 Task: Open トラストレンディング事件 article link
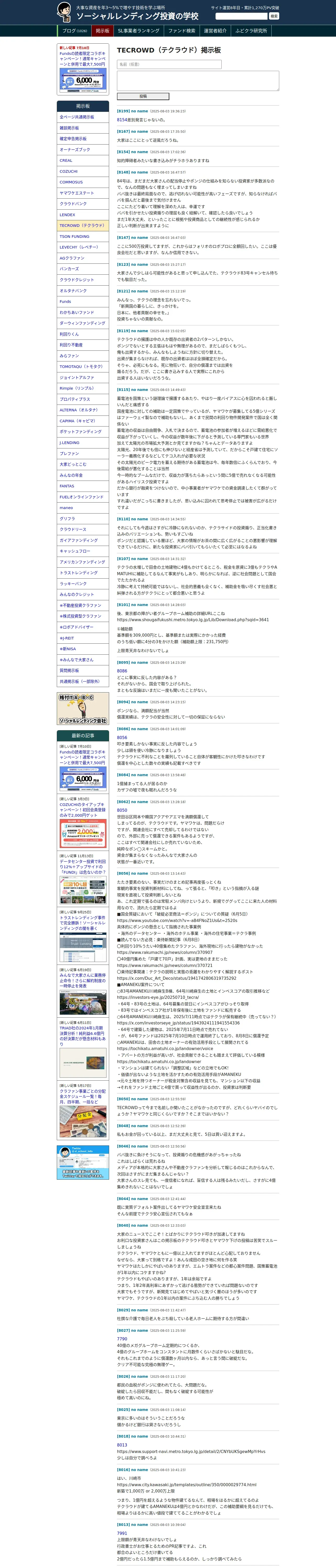[x=82, y=923]
